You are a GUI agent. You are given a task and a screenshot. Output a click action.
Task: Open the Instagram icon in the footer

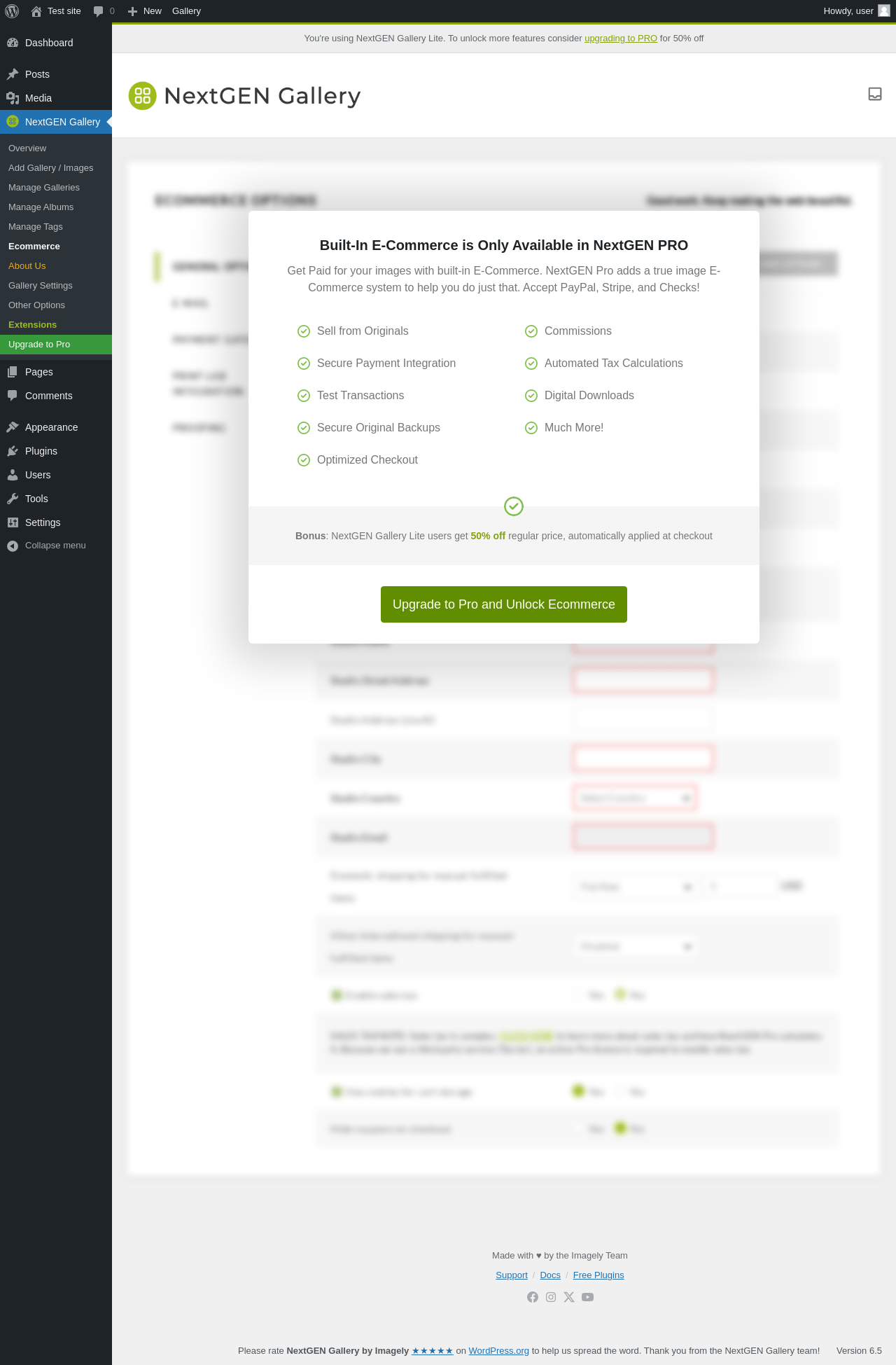coord(551,1297)
